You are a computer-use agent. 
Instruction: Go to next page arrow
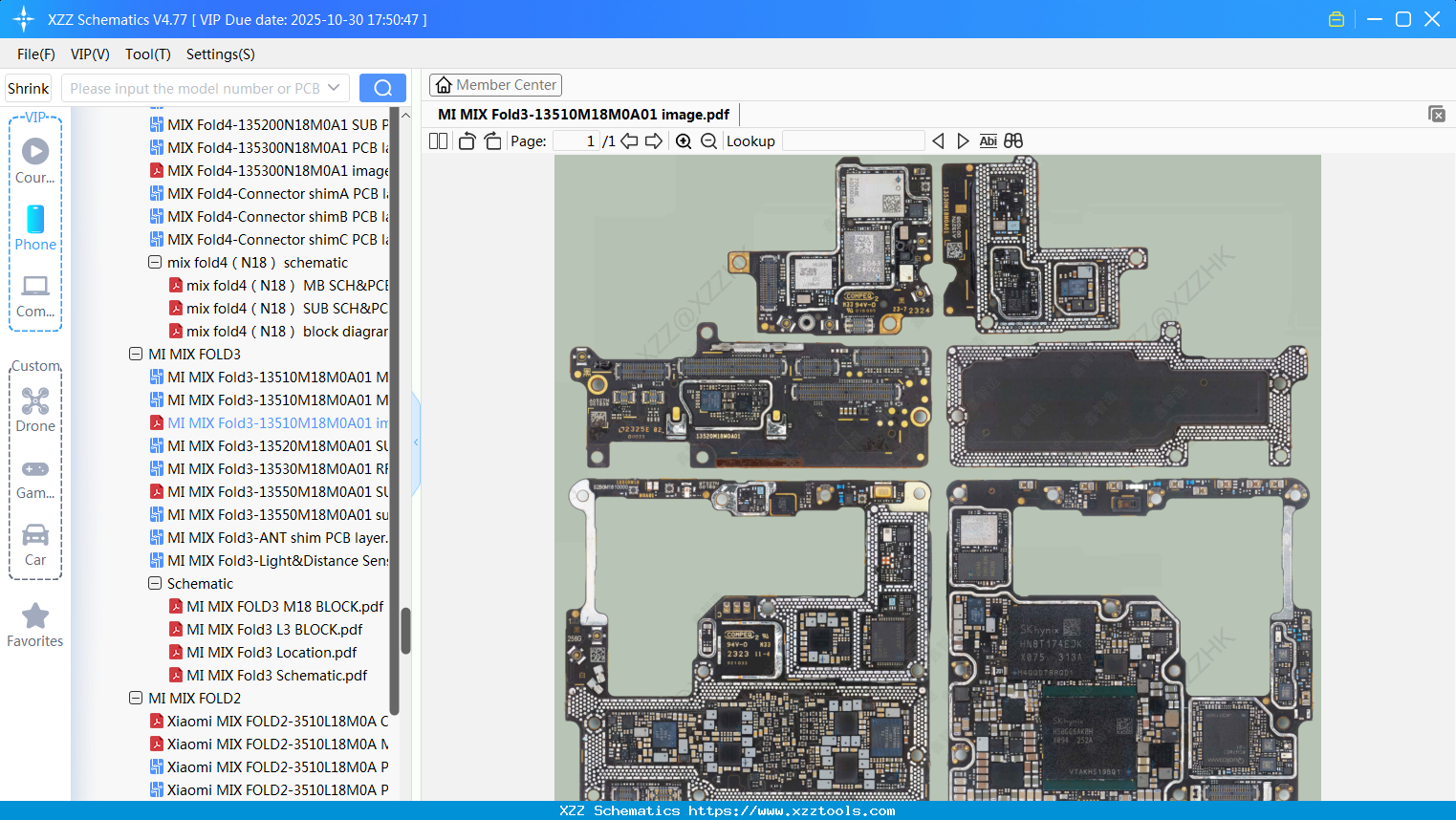tap(654, 141)
